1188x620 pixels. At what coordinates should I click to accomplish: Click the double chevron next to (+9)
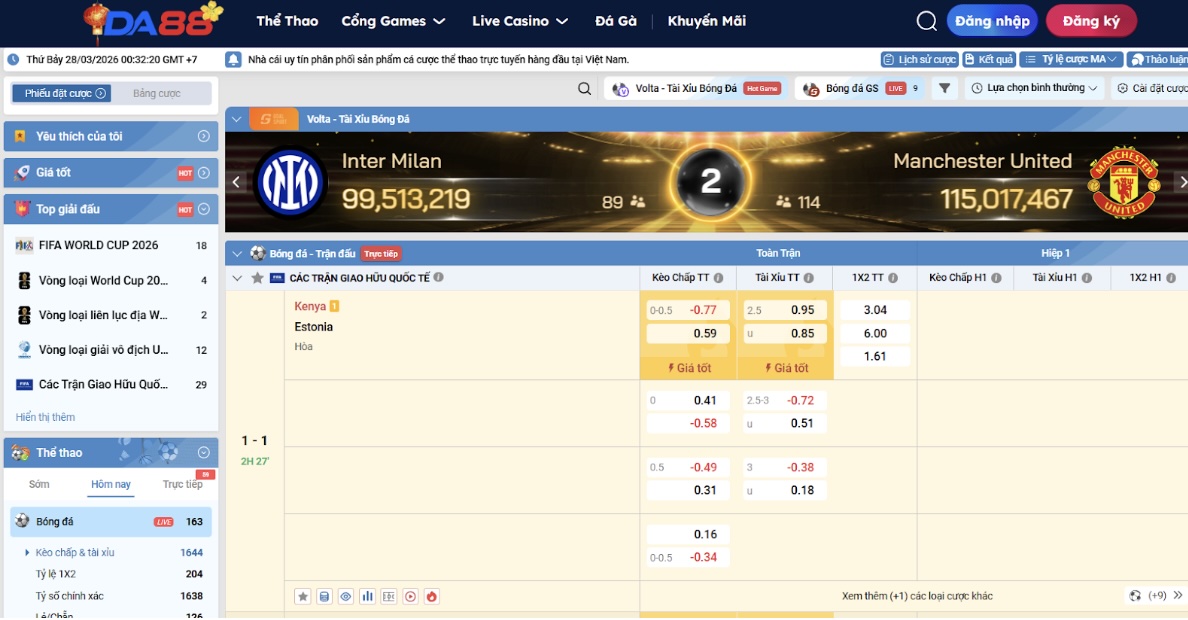pyautogui.click(x=1177, y=596)
